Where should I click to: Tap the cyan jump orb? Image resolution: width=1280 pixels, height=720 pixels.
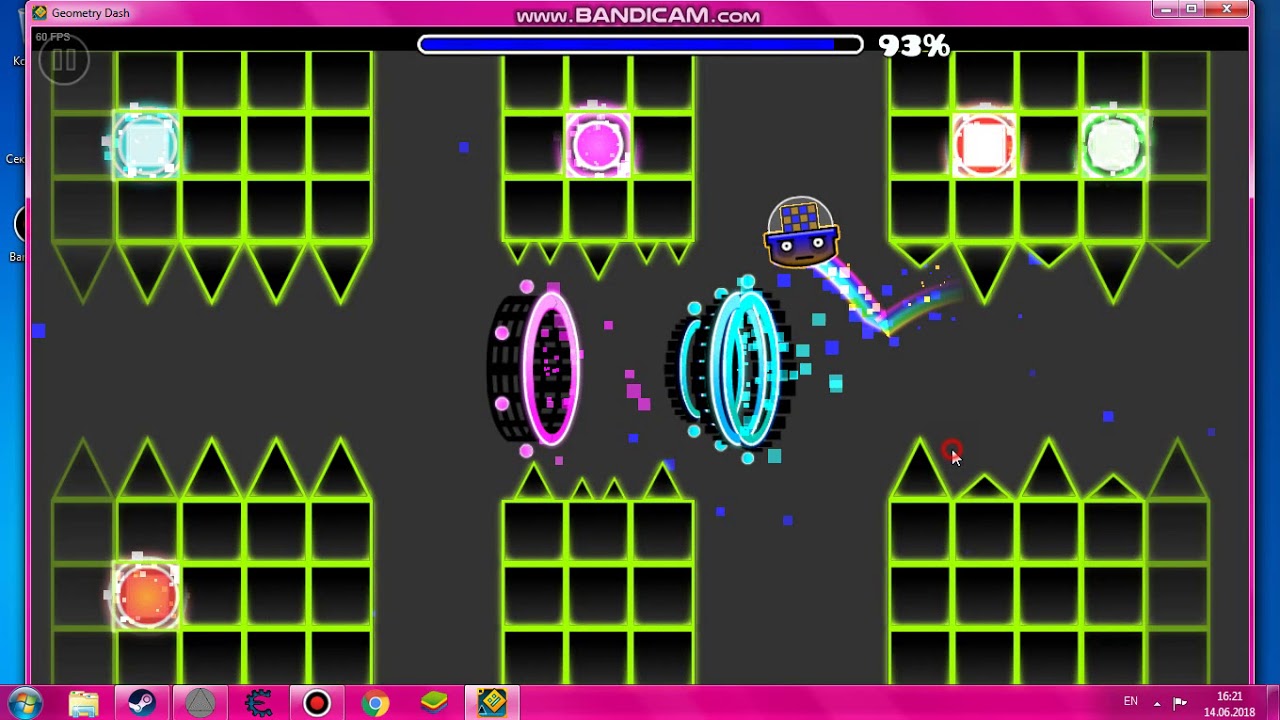pos(147,145)
